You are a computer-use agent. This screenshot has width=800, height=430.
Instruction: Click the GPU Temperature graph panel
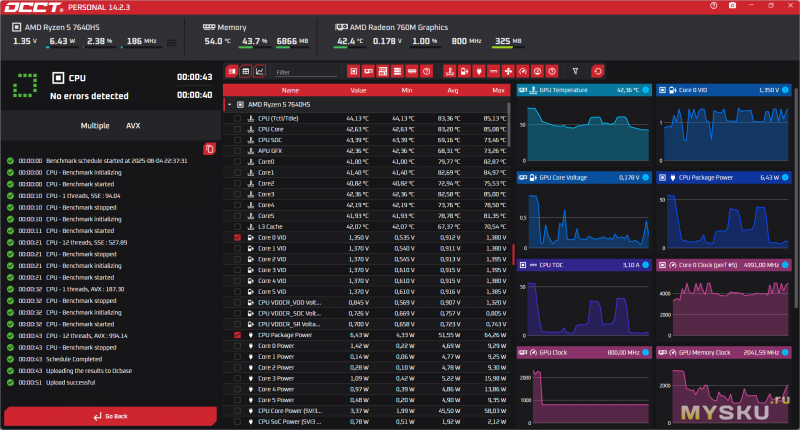(x=584, y=124)
